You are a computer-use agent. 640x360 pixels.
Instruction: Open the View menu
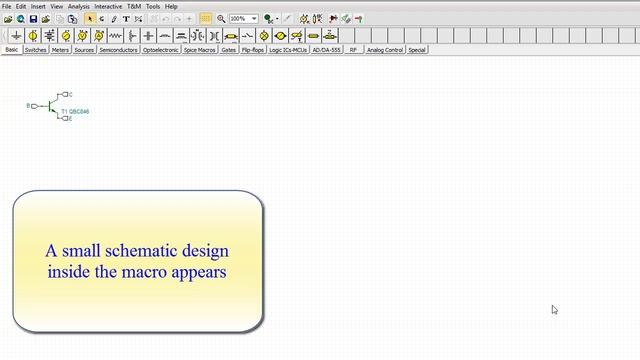[x=57, y=7]
